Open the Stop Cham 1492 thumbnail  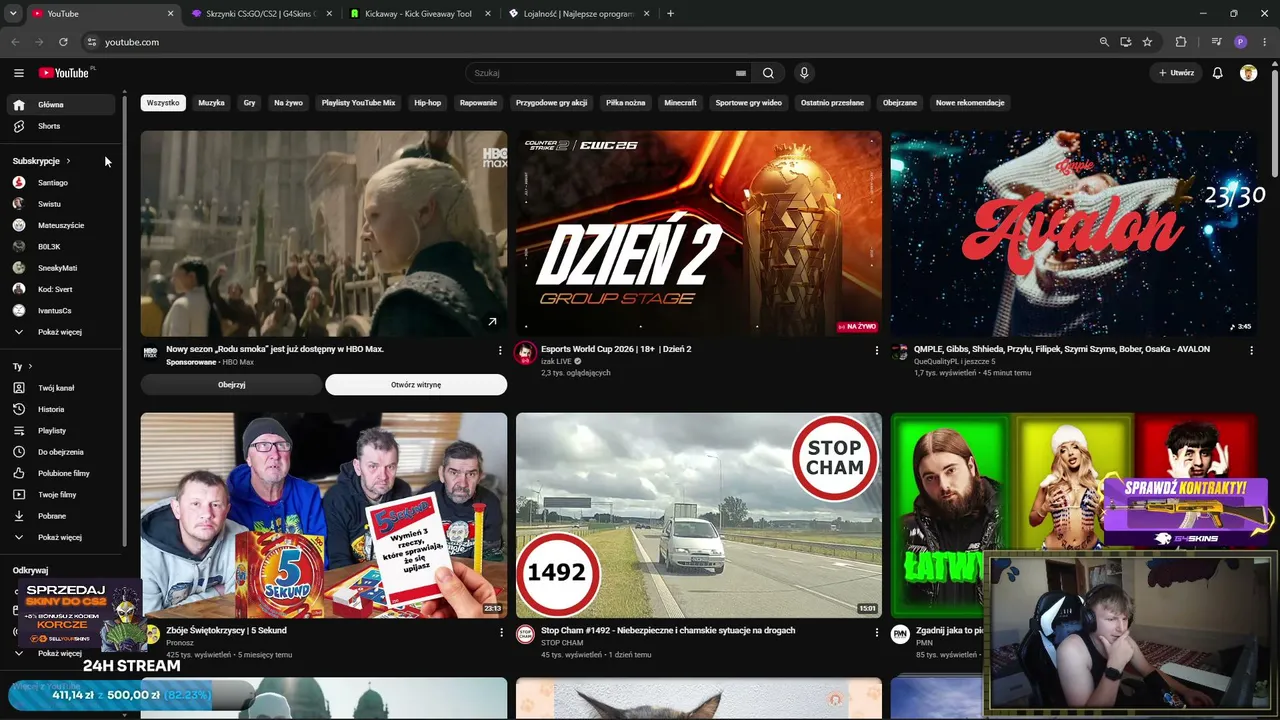(x=699, y=516)
